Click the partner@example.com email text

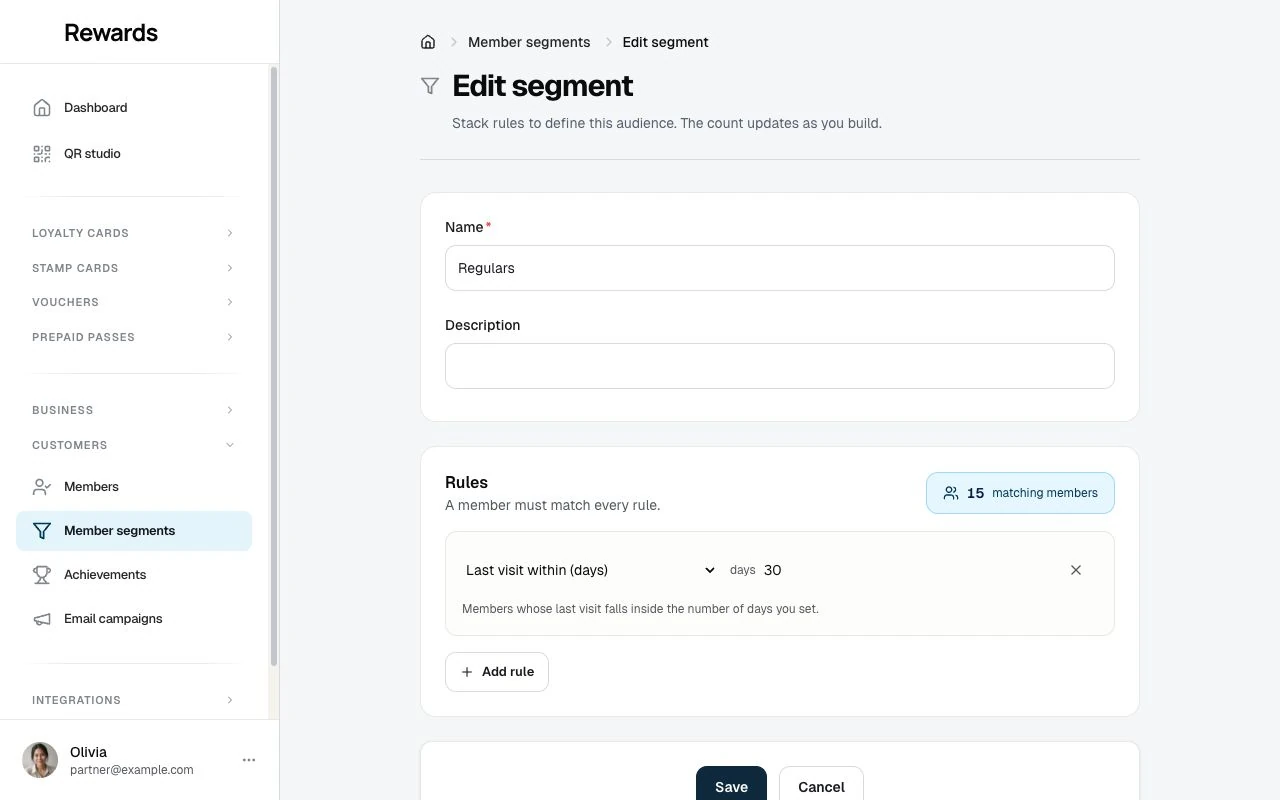[x=132, y=770]
